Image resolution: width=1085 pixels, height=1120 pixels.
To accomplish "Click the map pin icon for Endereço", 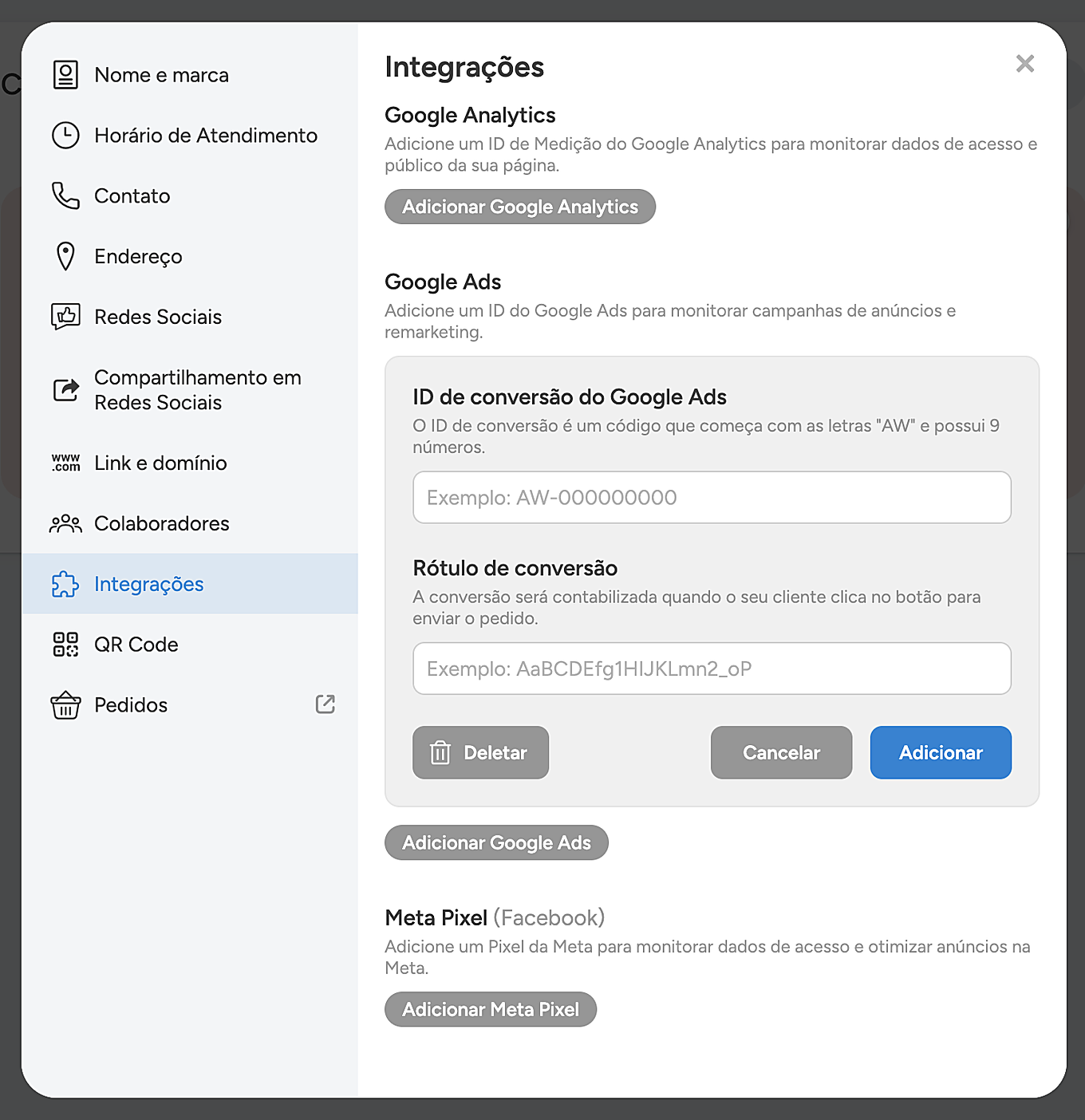I will tap(65, 256).
